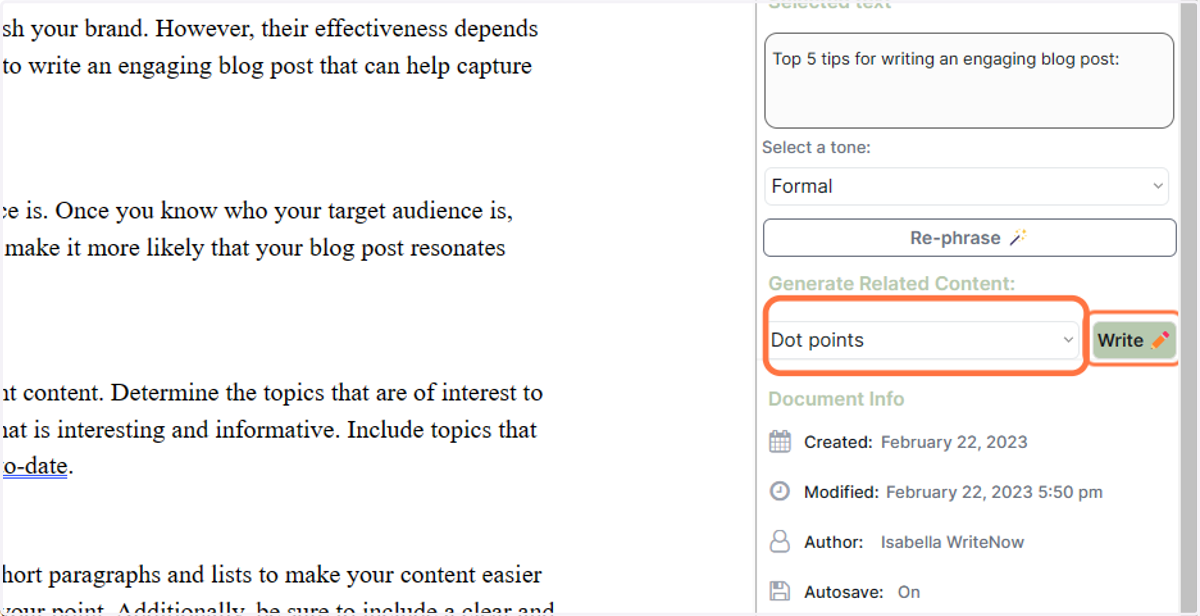Click the calendar icon beside Created
The height and width of the screenshot is (616, 1200).
[780, 442]
